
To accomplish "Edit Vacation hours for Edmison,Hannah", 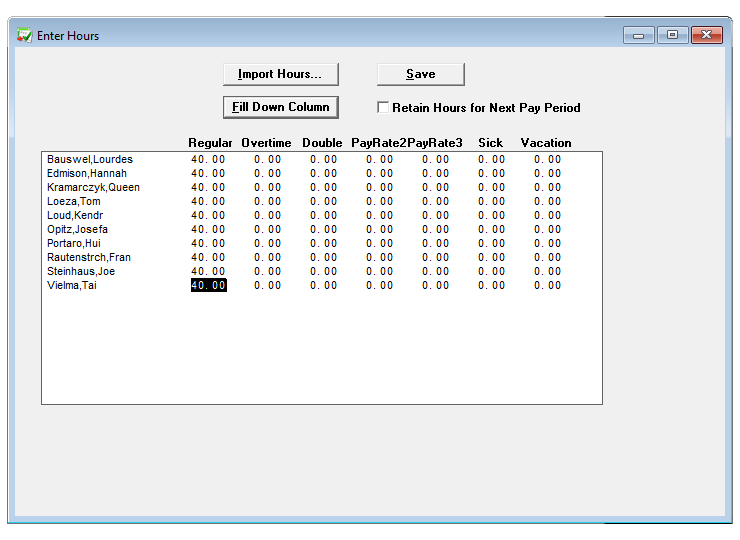I will pos(547,173).
